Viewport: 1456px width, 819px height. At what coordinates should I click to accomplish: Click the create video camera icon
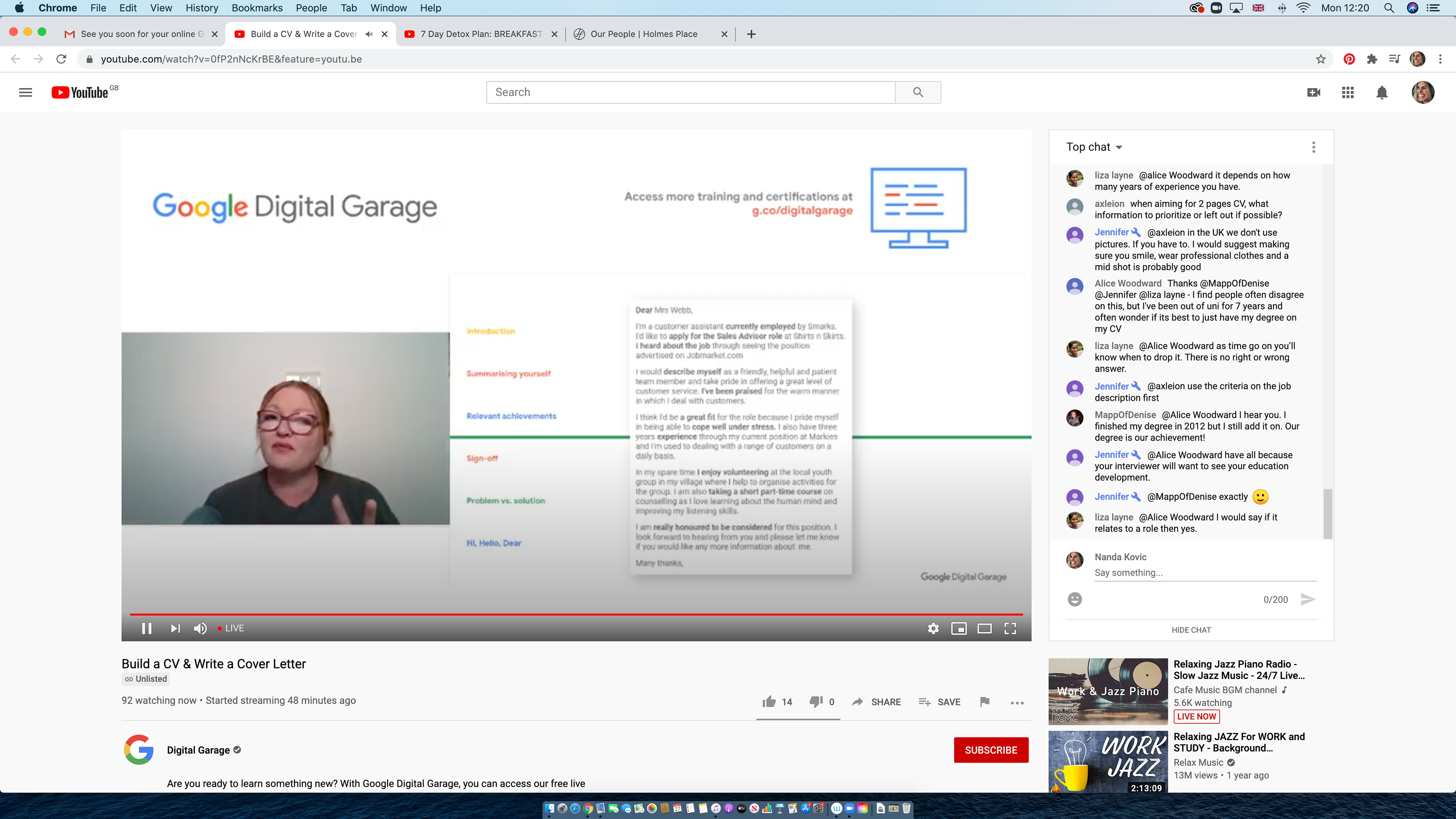(x=1313, y=92)
